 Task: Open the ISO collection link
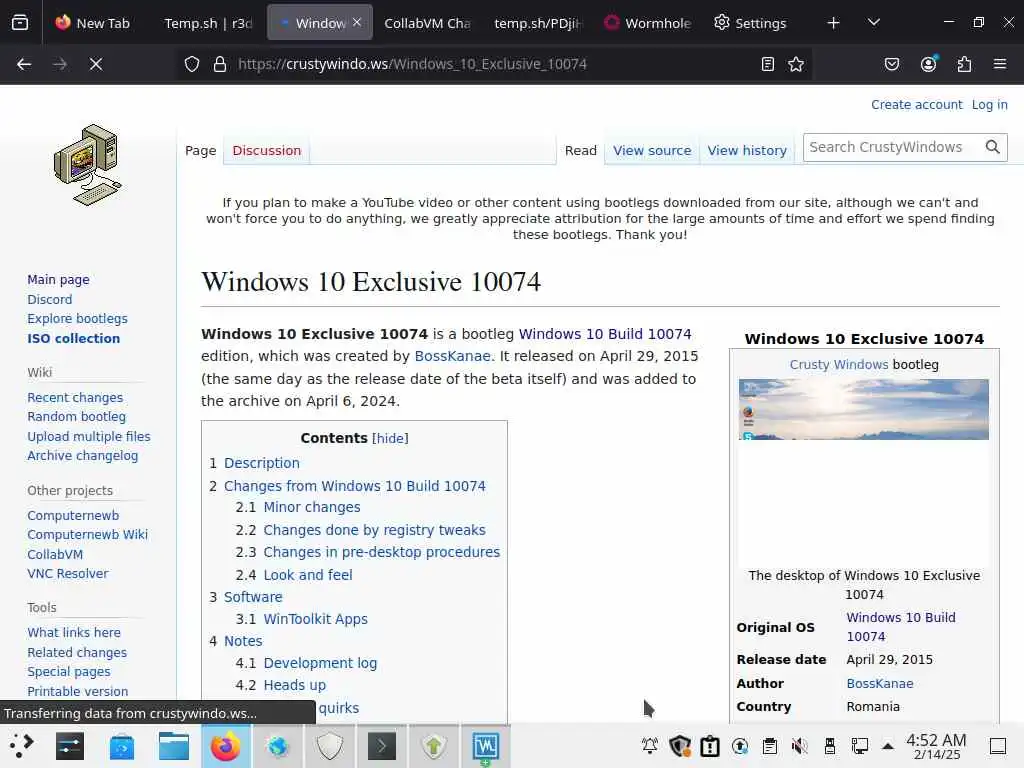pos(73,338)
